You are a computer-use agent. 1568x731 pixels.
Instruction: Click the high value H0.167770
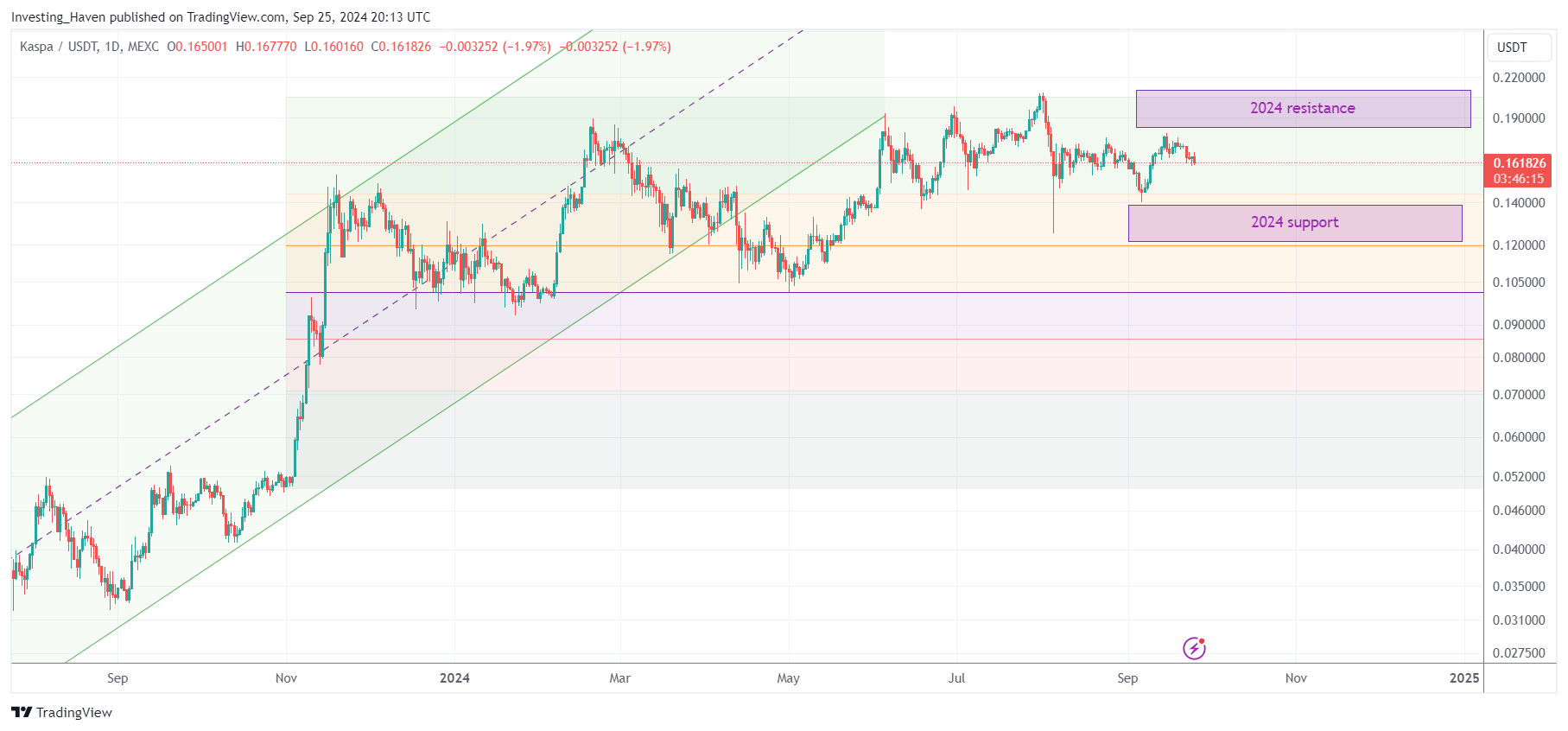(x=266, y=47)
